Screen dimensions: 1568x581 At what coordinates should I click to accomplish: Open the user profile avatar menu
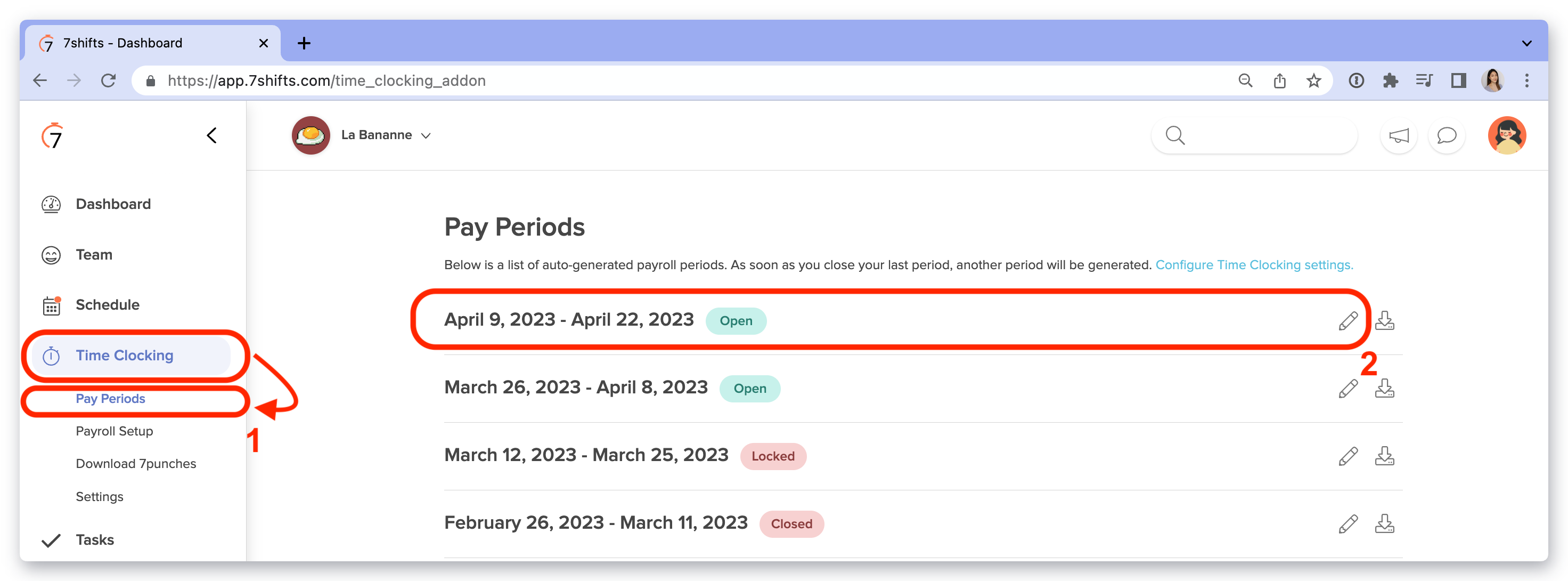[x=1506, y=135]
